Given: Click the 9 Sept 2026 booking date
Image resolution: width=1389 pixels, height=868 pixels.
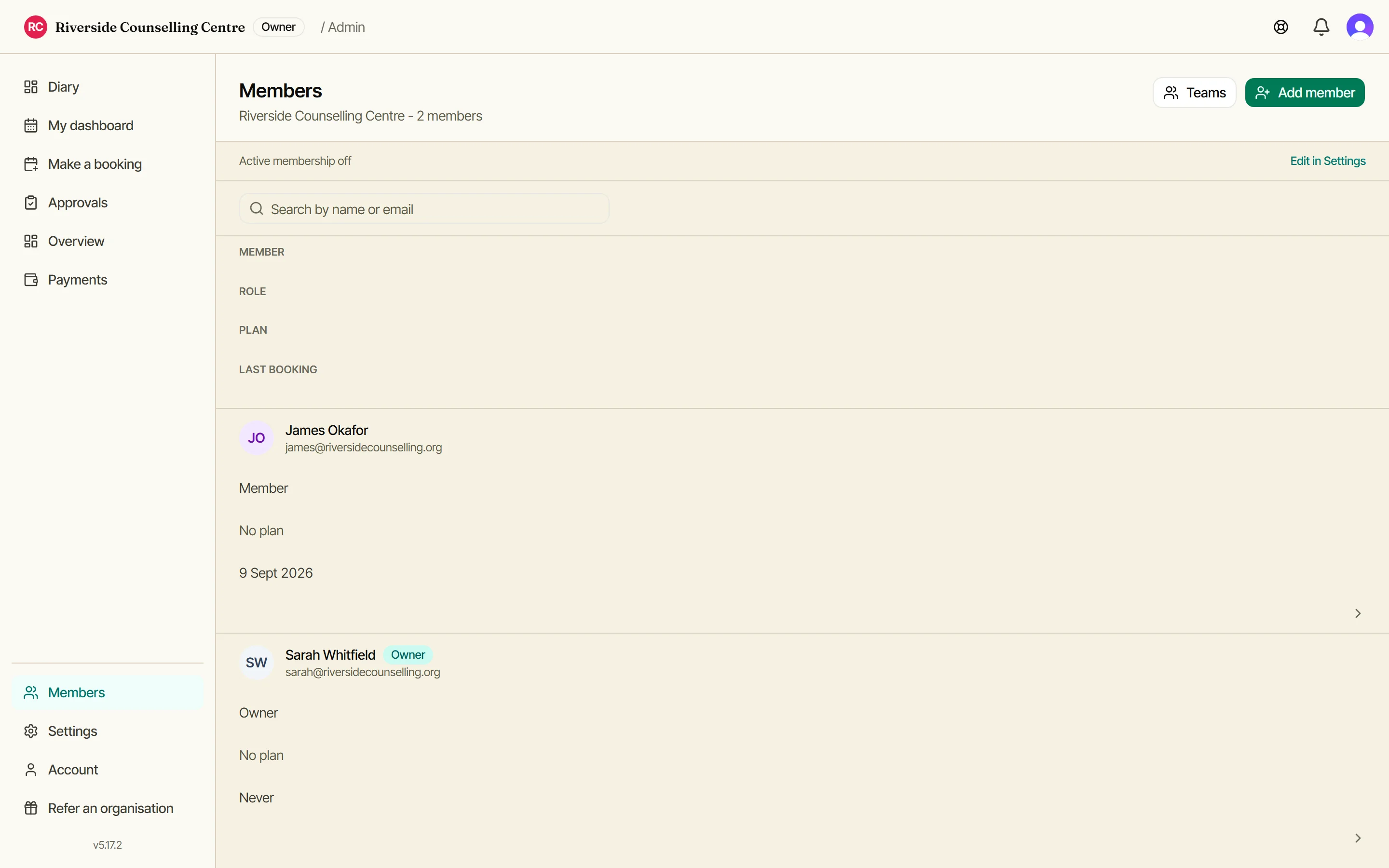Looking at the screenshot, I should pos(276,573).
